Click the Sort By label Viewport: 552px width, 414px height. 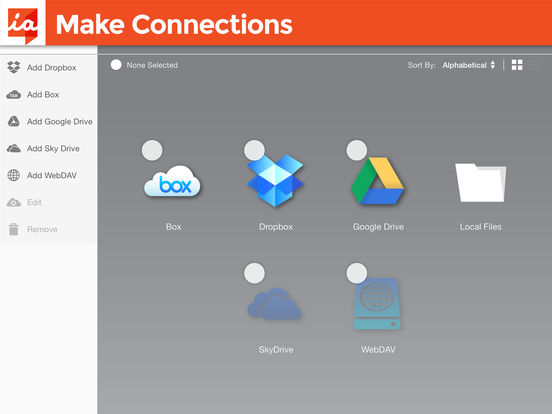[x=422, y=65]
